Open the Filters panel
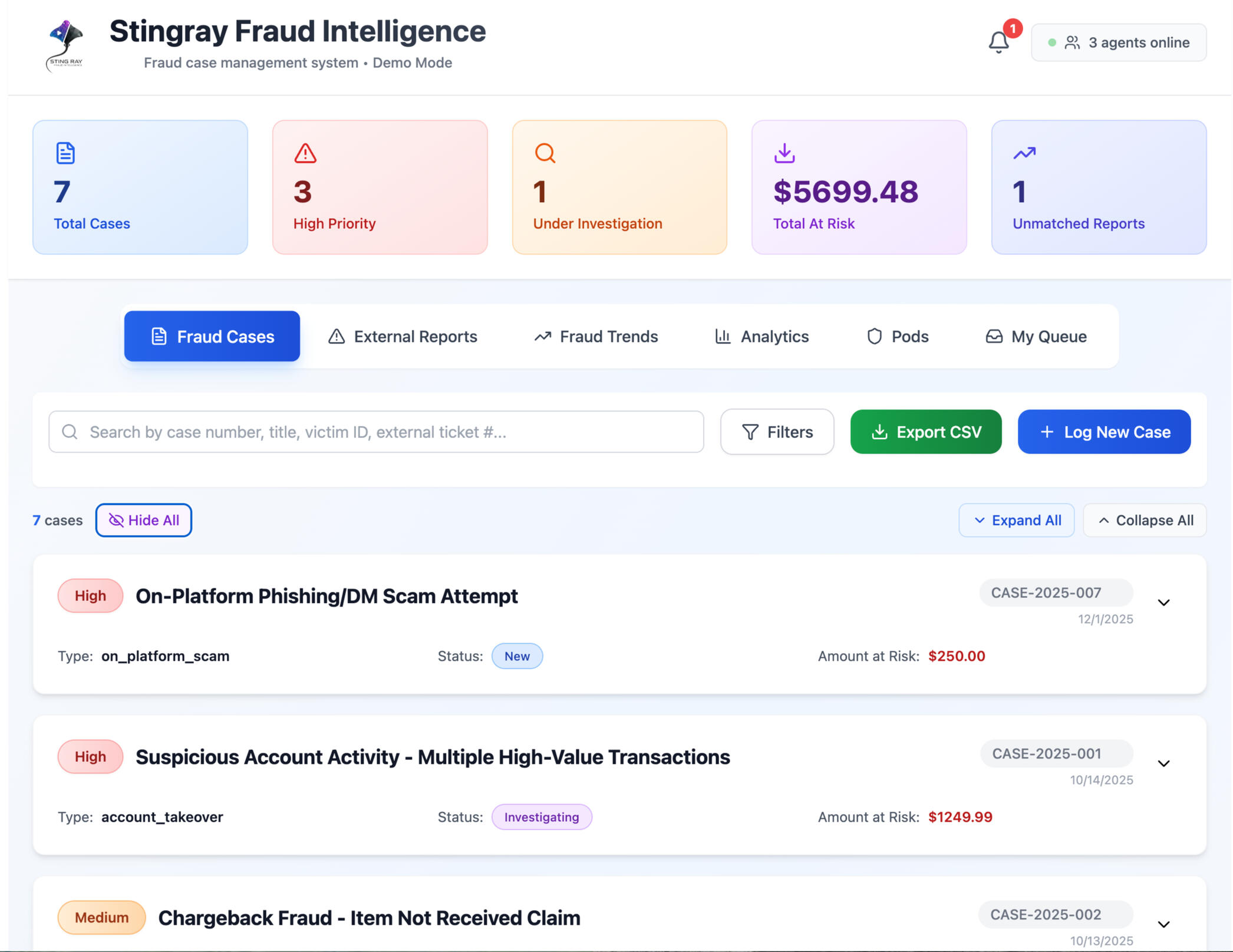This screenshot has height=952, width=1233. click(x=777, y=432)
